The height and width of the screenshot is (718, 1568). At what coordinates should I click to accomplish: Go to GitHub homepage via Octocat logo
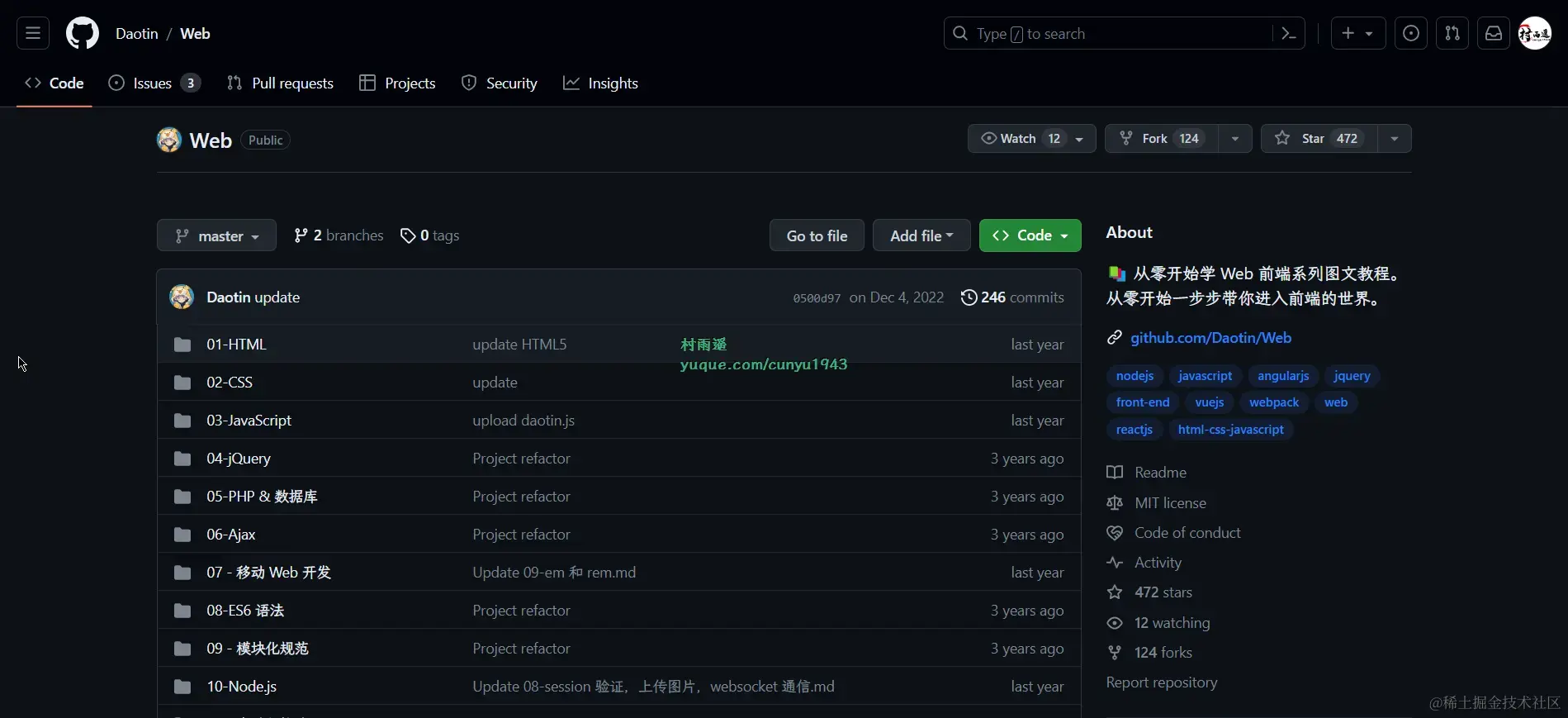click(x=83, y=34)
